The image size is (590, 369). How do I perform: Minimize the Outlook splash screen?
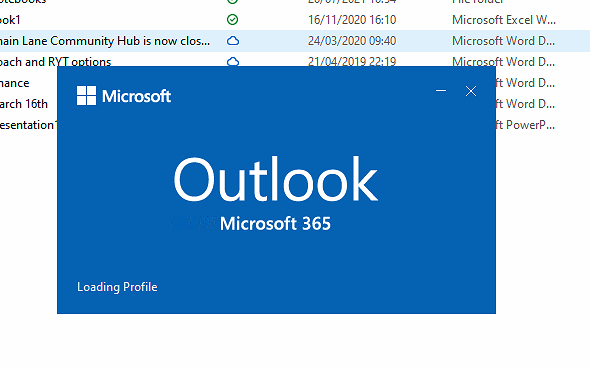pyautogui.click(x=441, y=91)
